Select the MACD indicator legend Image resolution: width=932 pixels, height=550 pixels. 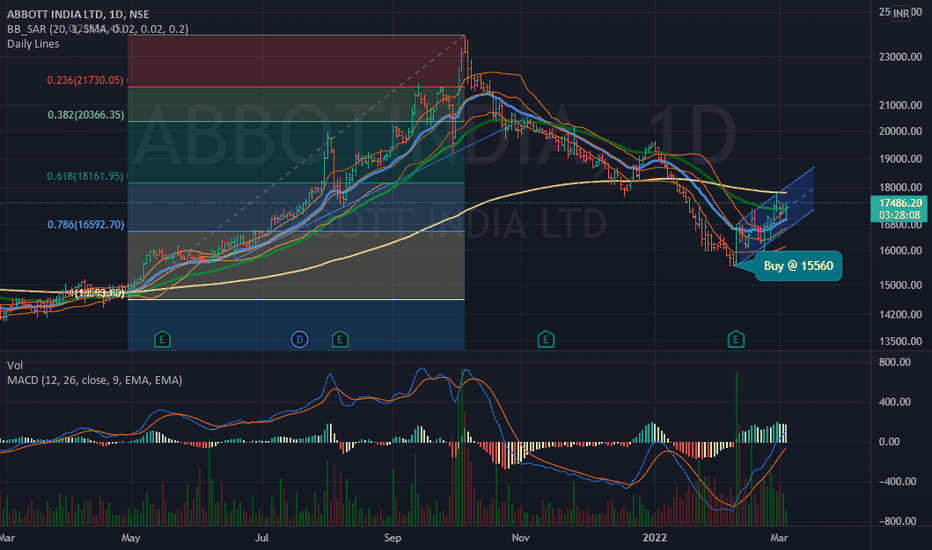pos(95,380)
